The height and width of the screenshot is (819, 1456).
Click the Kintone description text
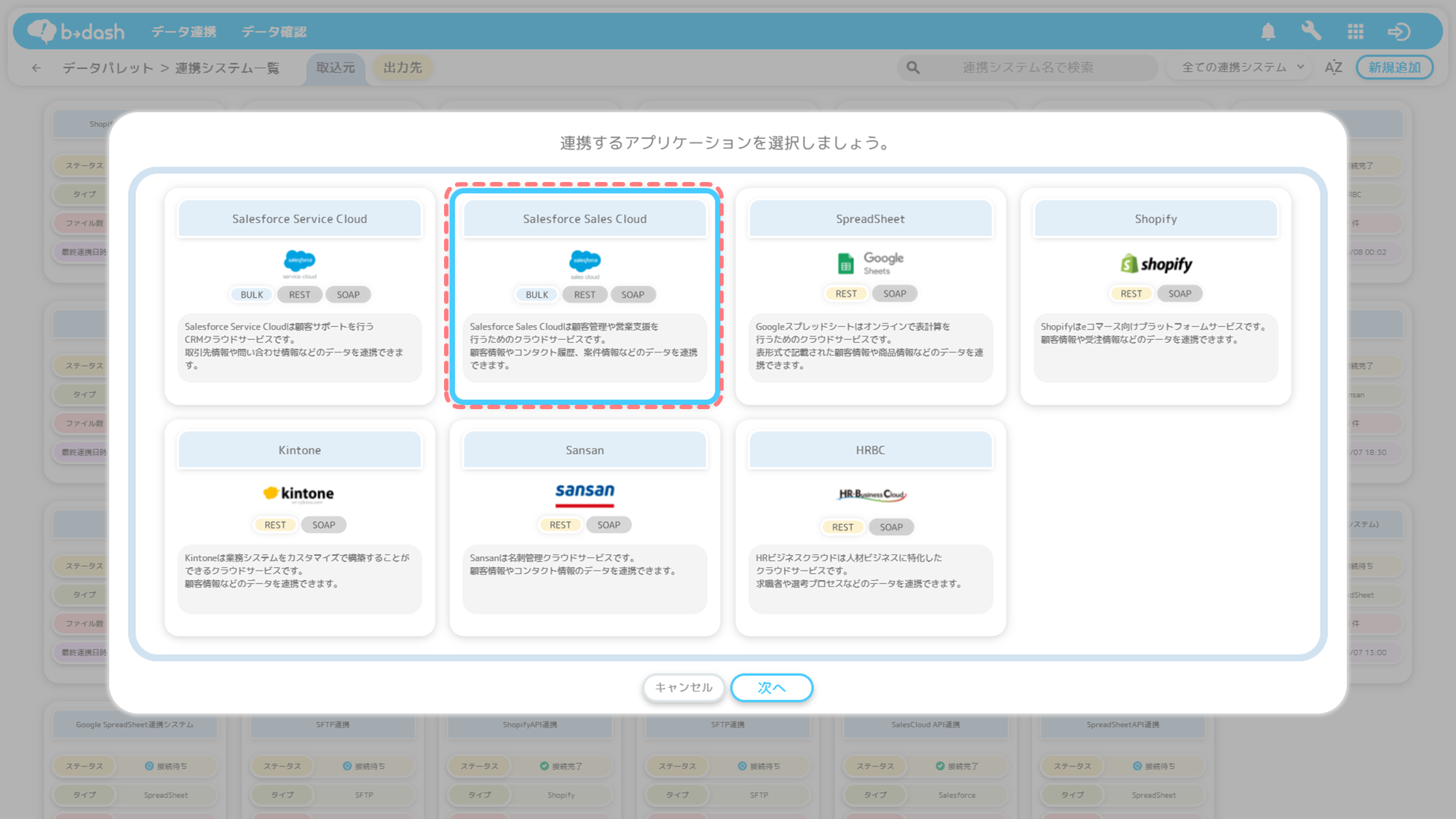[x=297, y=571]
